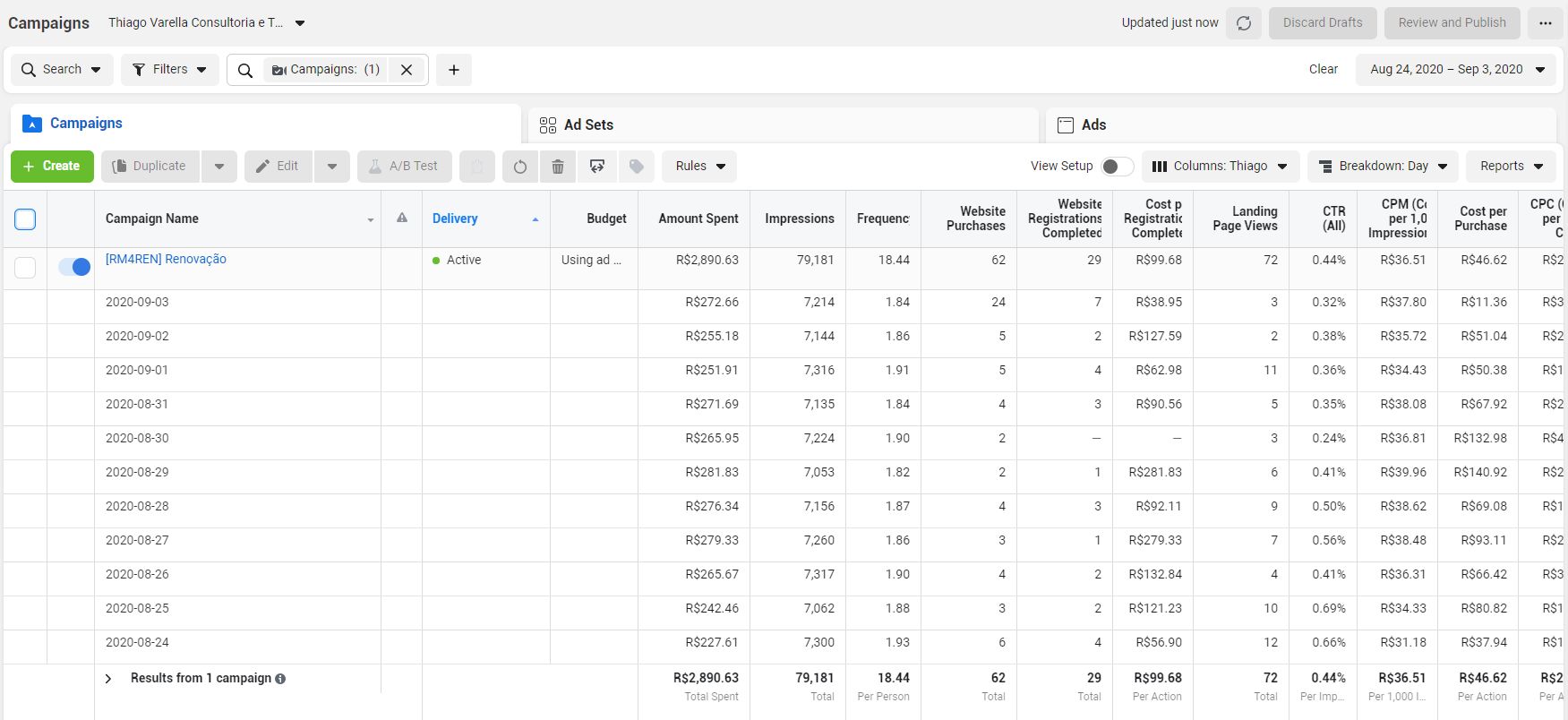Expand the Results from 1 campaign row
This screenshot has width=1568, height=720.
(108, 679)
